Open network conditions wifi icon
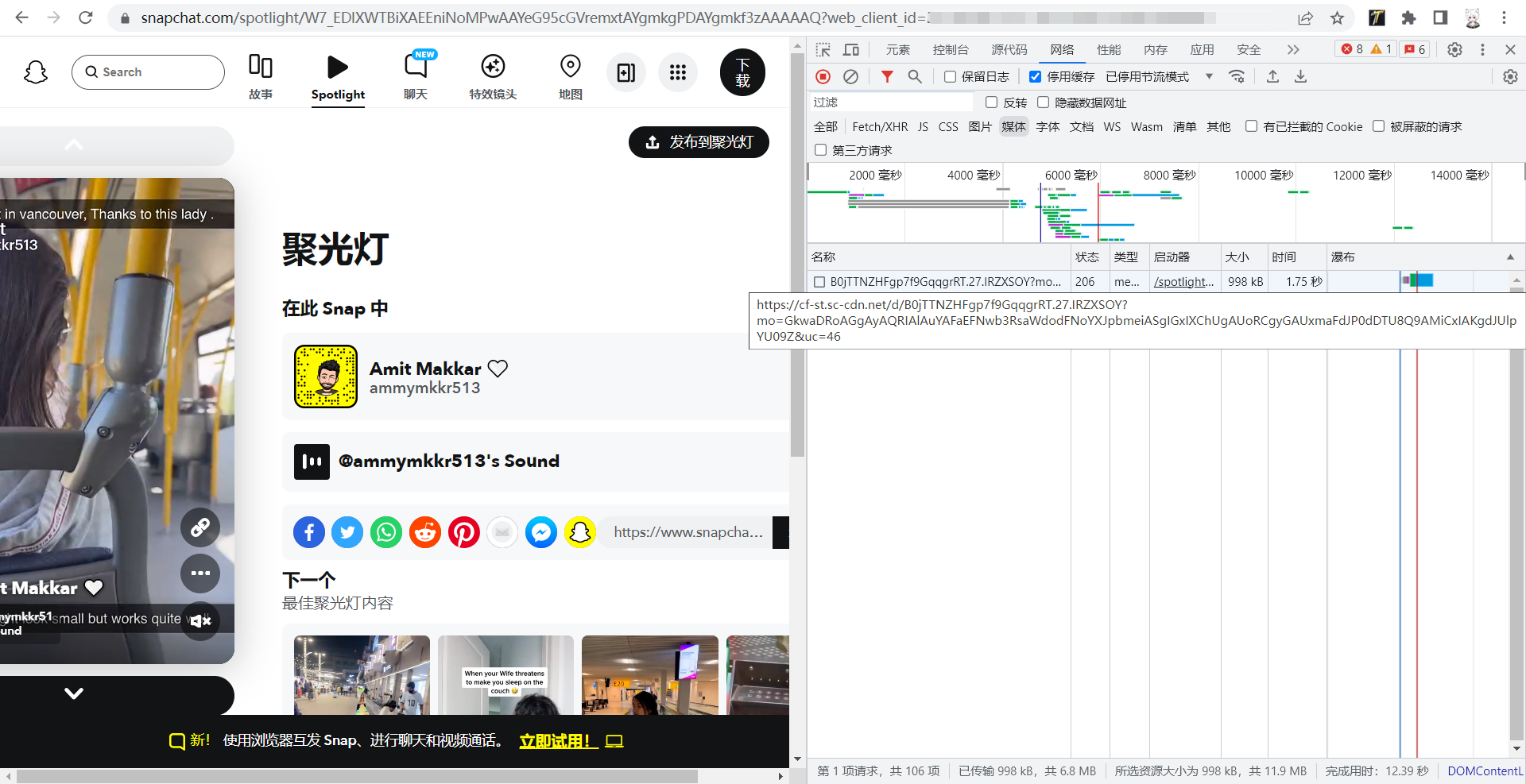Image resolution: width=1526 pixels, height=784 pixels. pos(1237,76)
